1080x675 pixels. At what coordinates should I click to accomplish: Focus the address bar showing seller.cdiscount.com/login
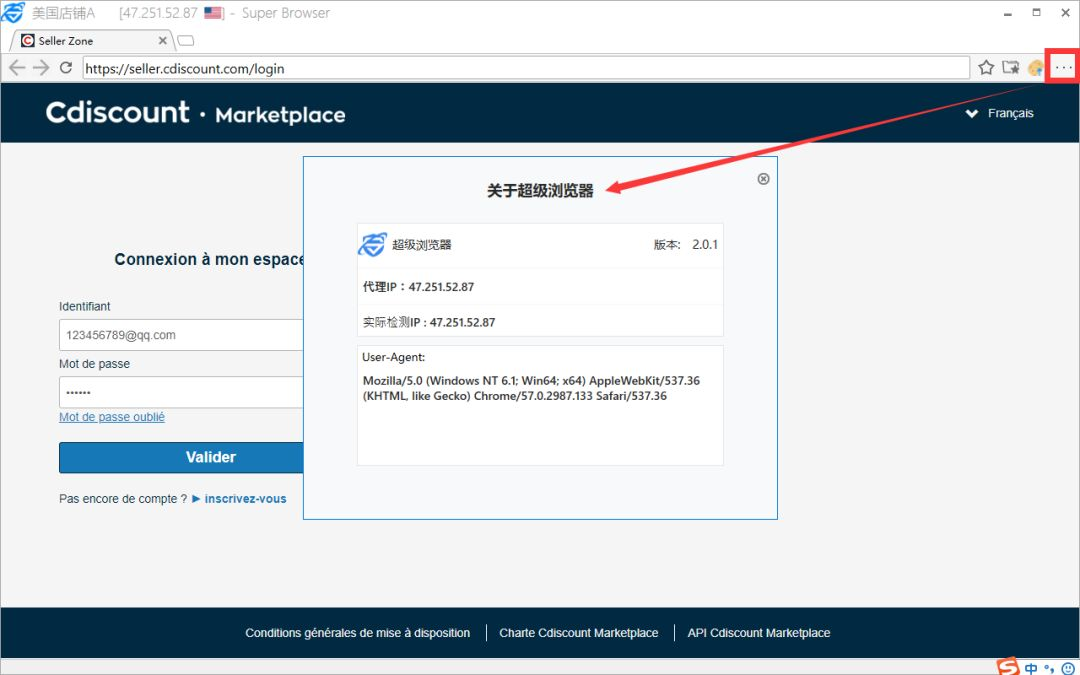tap(526, 68)
